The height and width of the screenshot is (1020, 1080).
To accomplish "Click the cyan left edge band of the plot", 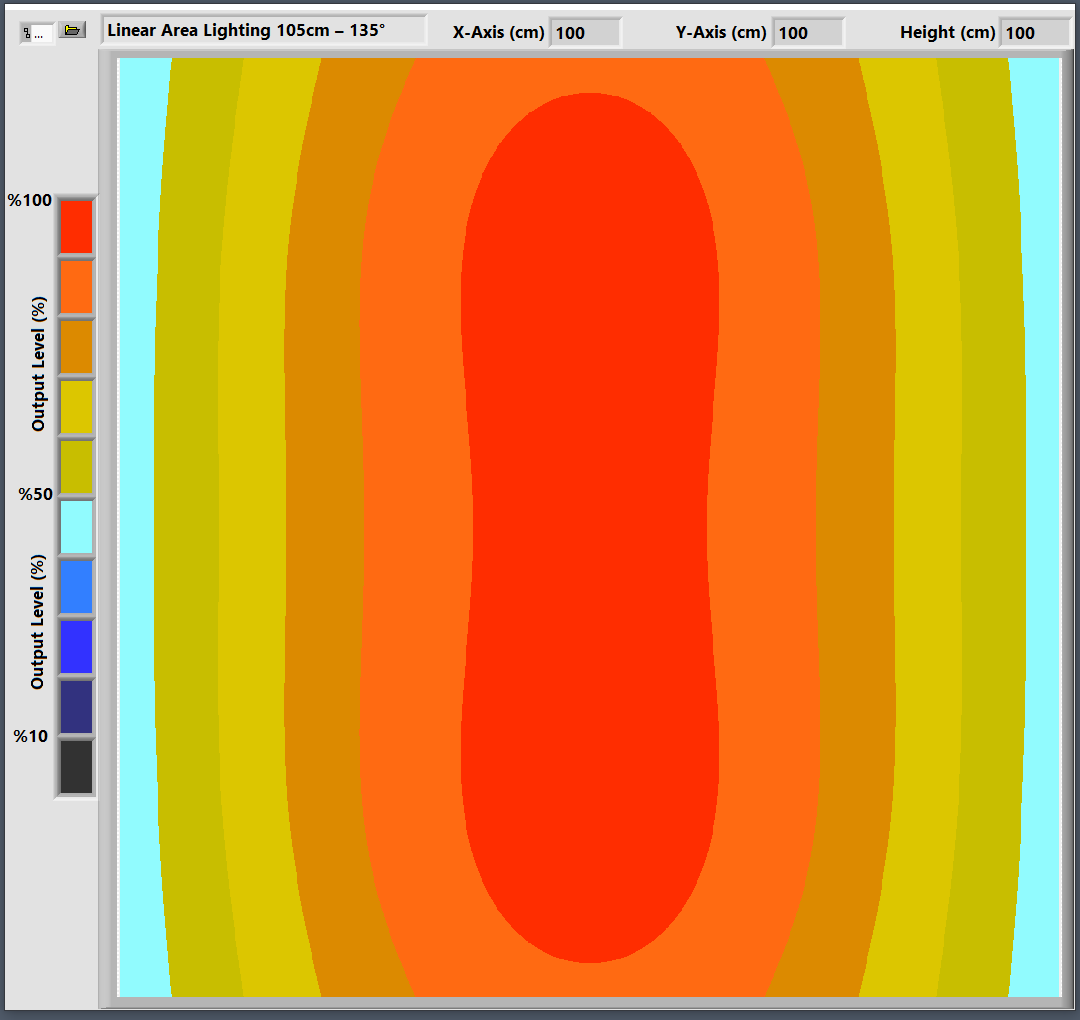I will (136, 527).
